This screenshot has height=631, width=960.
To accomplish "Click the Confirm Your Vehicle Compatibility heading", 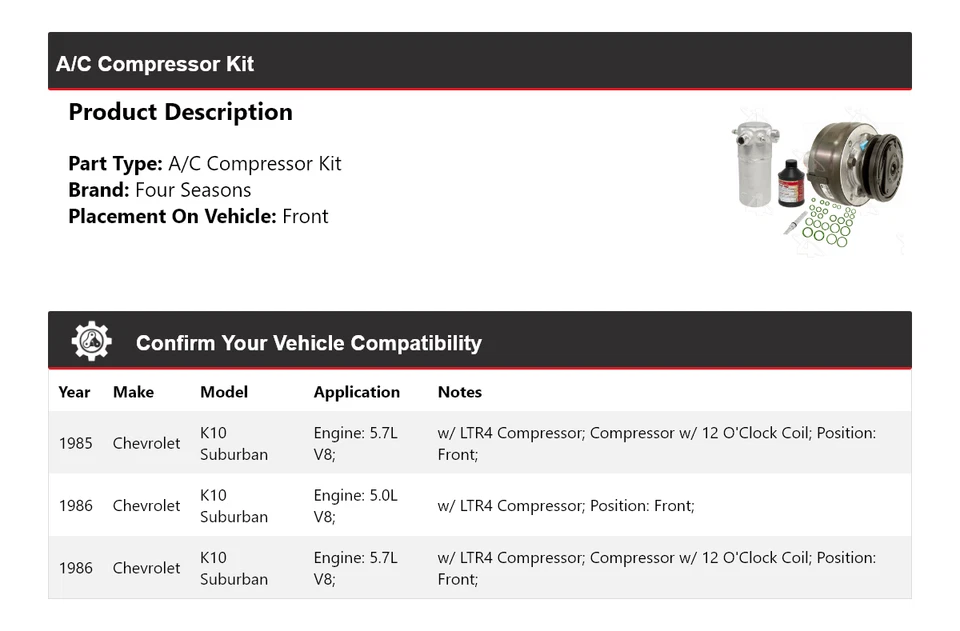I will (308, 343).
